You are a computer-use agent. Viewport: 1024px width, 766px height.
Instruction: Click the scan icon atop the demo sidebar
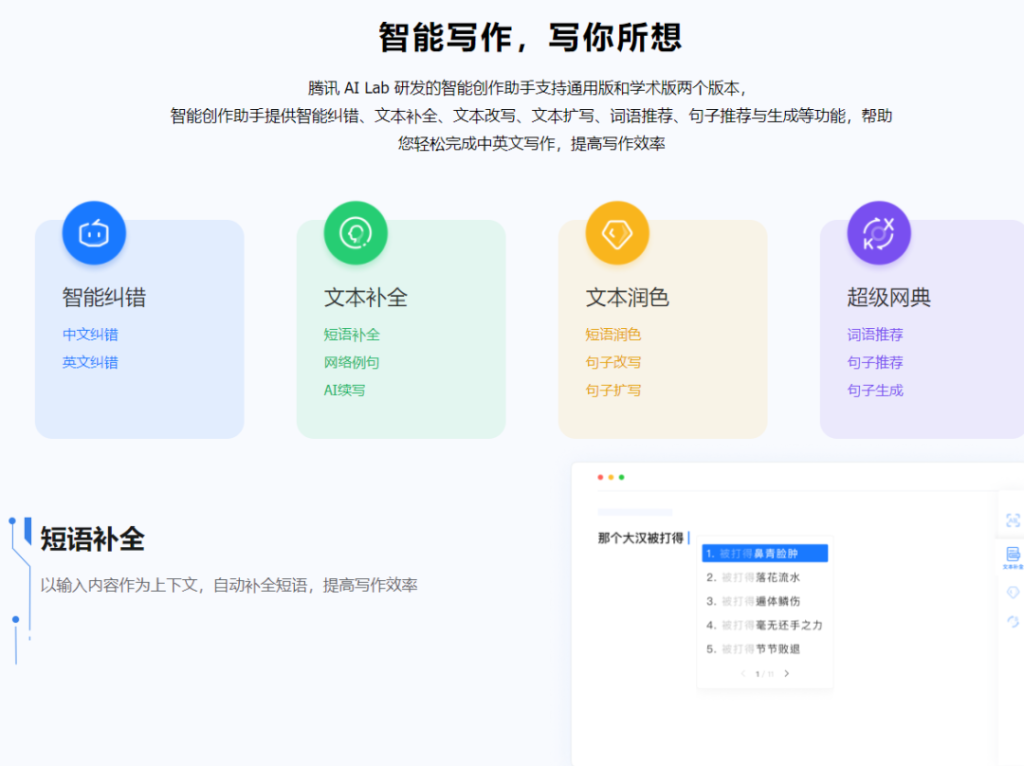click(x=1012, y=520)
